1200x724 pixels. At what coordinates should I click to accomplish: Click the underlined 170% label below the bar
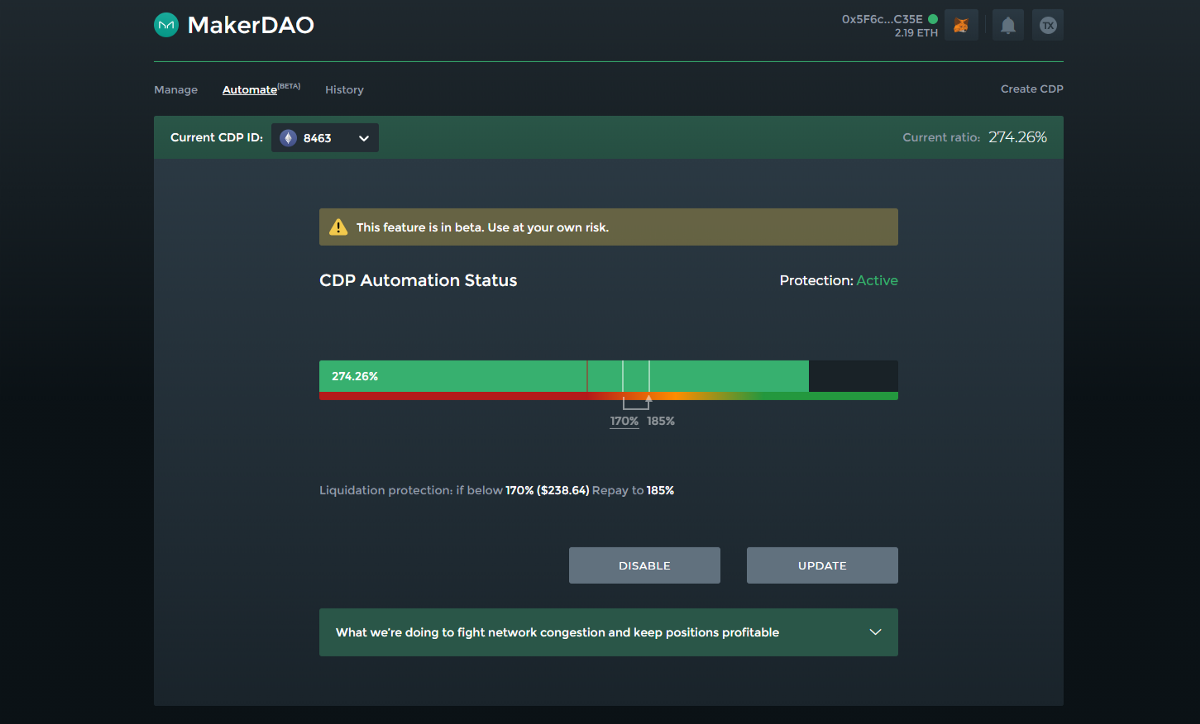[x=624, y=421]
